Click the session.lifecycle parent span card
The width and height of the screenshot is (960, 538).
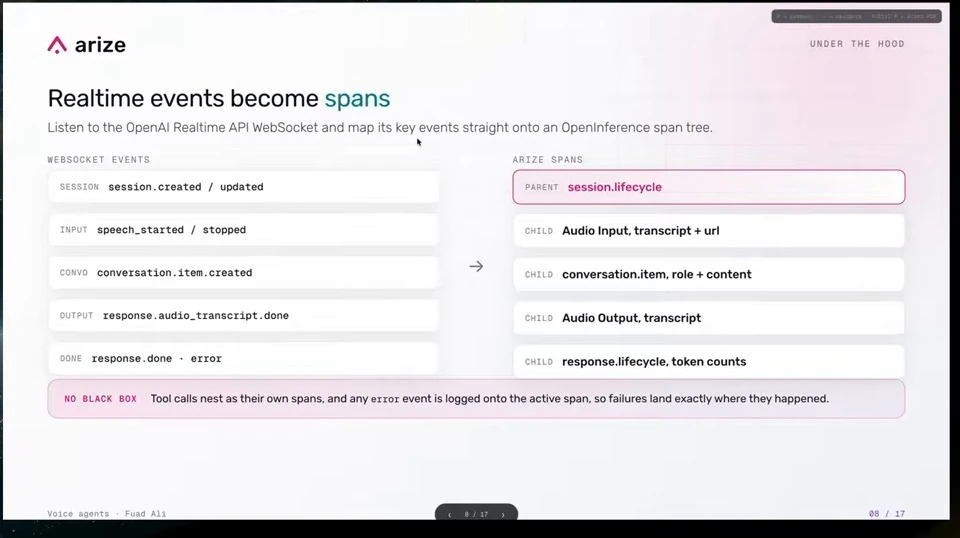(x=709, y=187)
